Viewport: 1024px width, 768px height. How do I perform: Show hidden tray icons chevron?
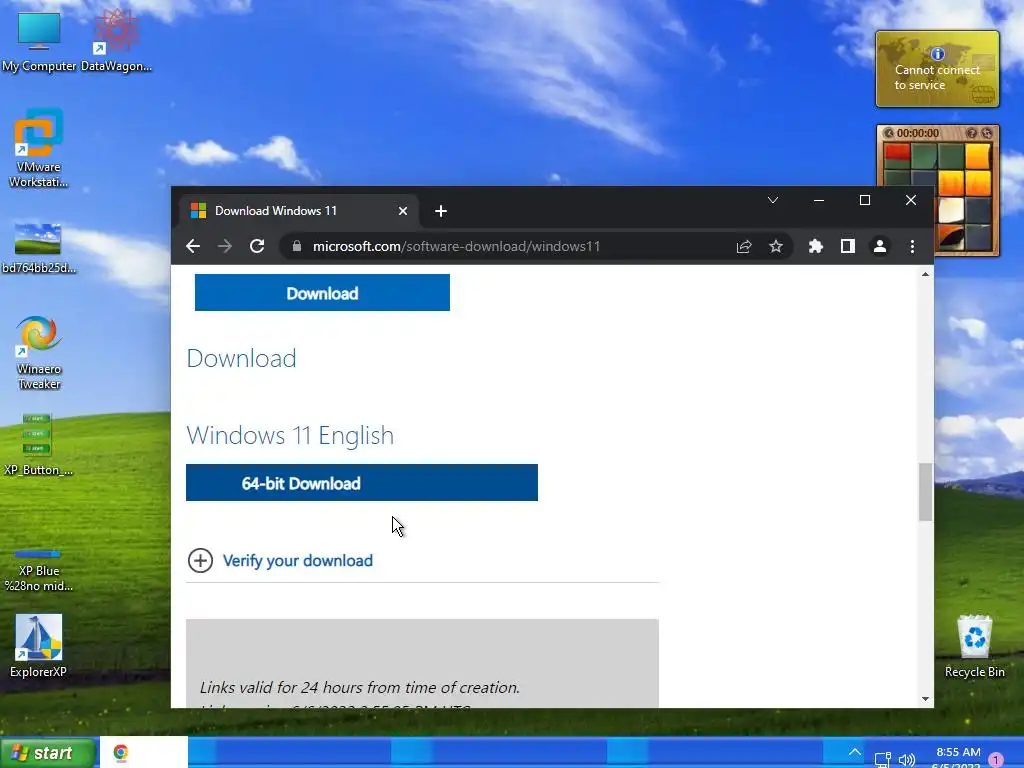click(854, 752)
